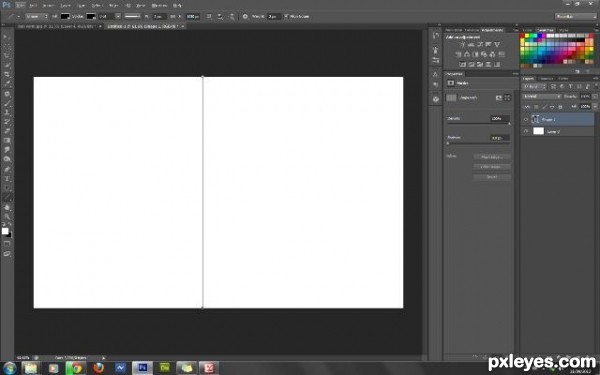
Task: Open Firefox from the taskbar
Action: 98,368
